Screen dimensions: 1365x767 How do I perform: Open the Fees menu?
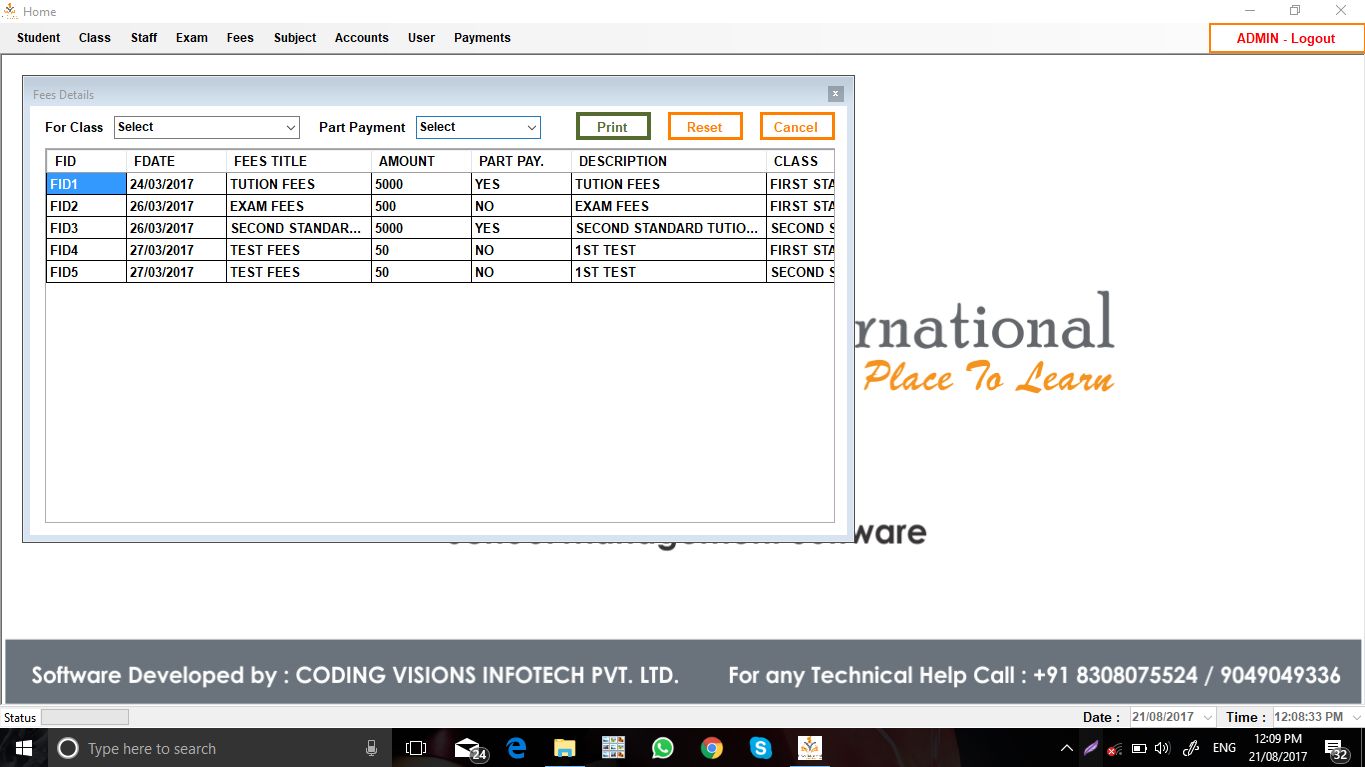coord(240,38)
